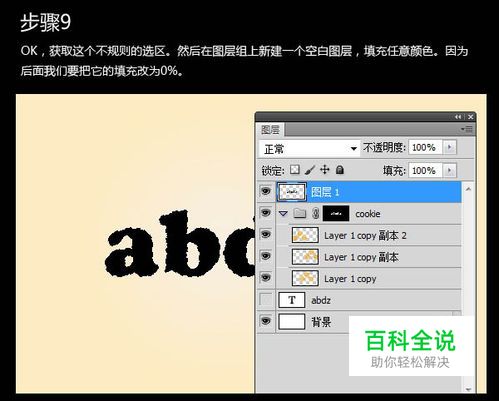Click the layers list scroll down arrow

tap(468, 389)
